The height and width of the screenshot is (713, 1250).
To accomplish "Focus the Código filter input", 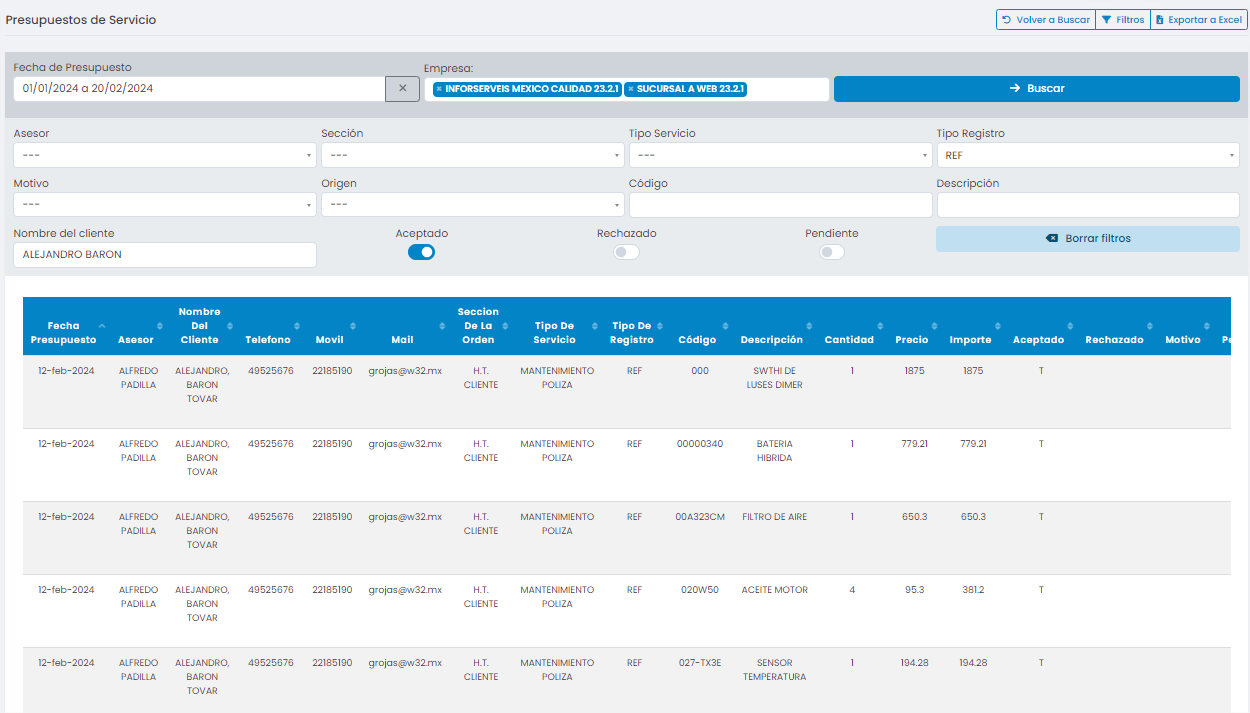I will pyautogui.click(x=780, y=205).
